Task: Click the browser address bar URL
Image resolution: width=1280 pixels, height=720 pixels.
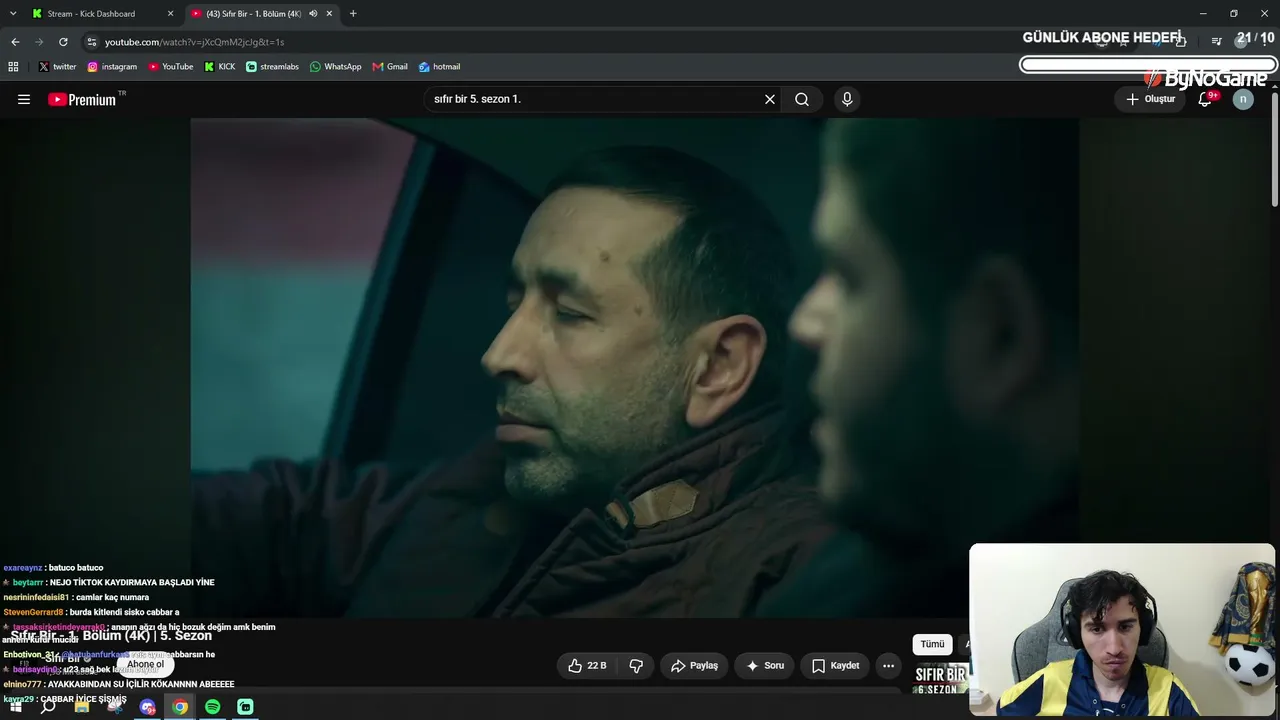Action: coord(195,42)
